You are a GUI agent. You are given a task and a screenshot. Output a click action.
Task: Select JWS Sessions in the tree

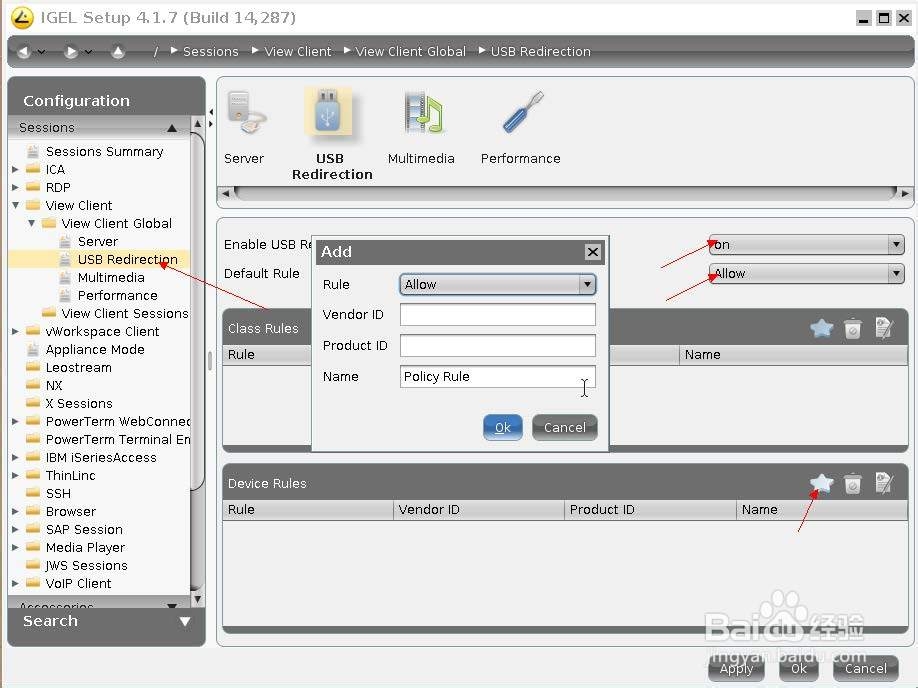click(86, 566)
